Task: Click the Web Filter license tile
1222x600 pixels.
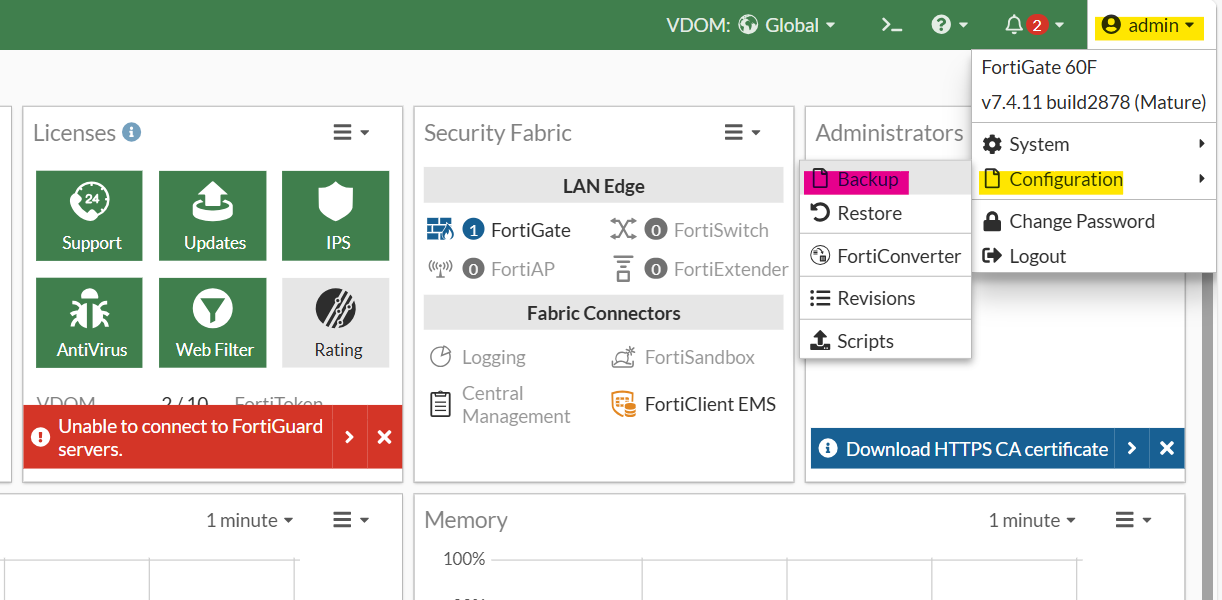Action: click(213, 323)
